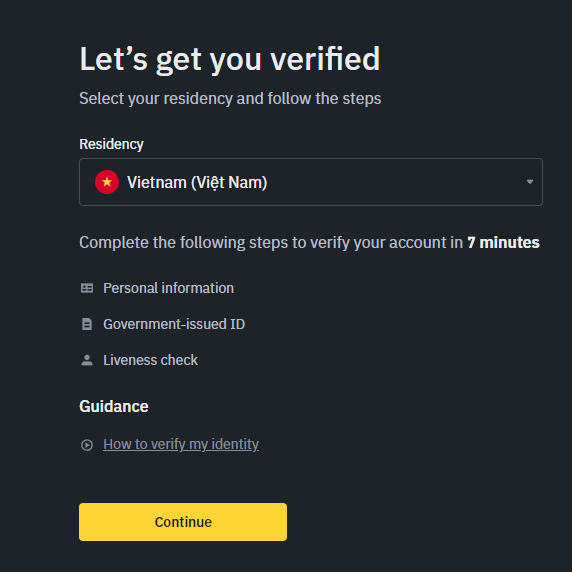This screenshot has height=572, width=572.
Task: Click the Residency field label
Action: point(111,144)
